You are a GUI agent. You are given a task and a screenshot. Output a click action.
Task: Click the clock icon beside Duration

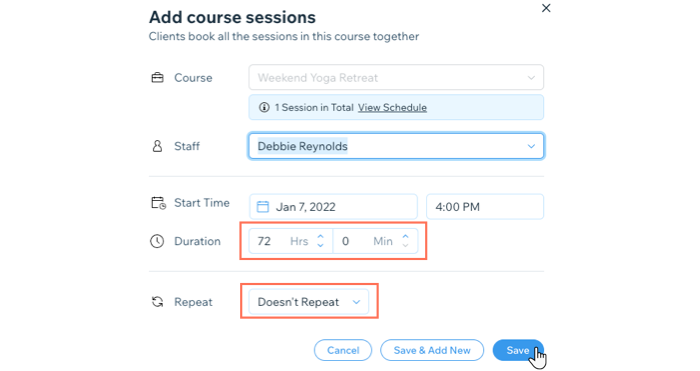click(x=157, y=241)
